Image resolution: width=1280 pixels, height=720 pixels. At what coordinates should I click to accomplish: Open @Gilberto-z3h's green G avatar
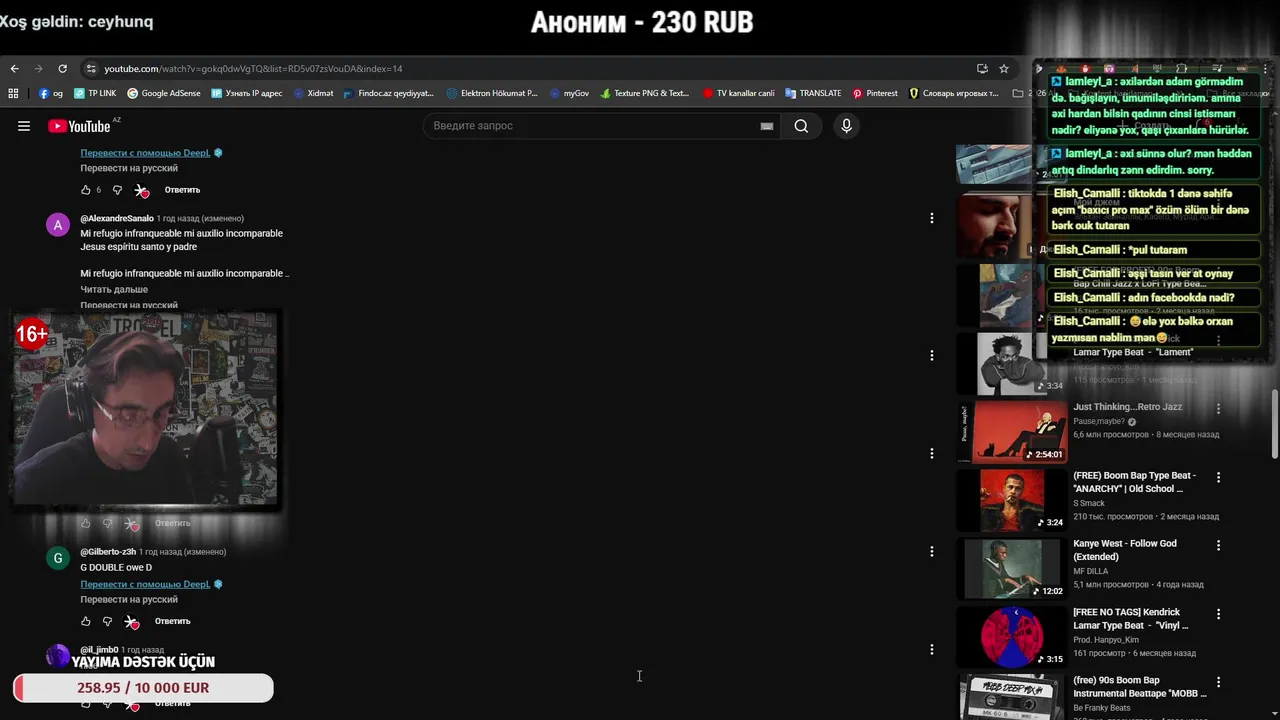click(58, 558)
